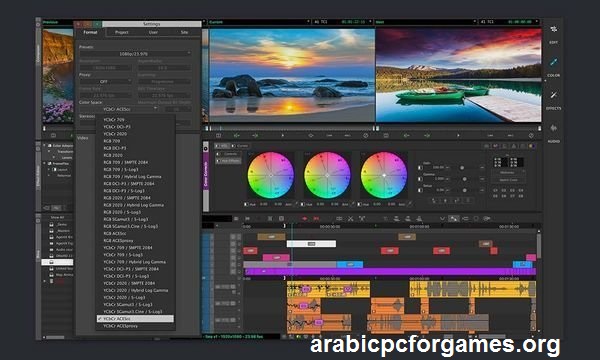Click the C1 color bucket
600x360 pixels.
tap(496, 190)
